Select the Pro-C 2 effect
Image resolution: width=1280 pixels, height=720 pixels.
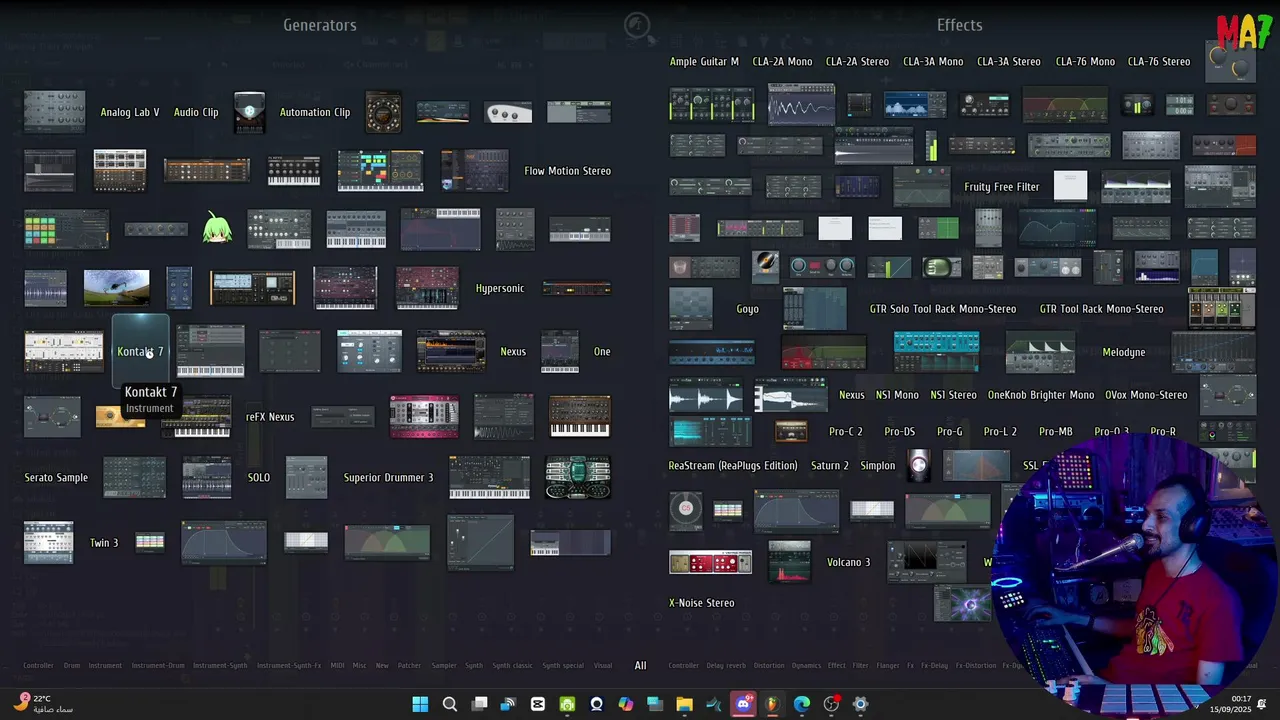(846, 432)
